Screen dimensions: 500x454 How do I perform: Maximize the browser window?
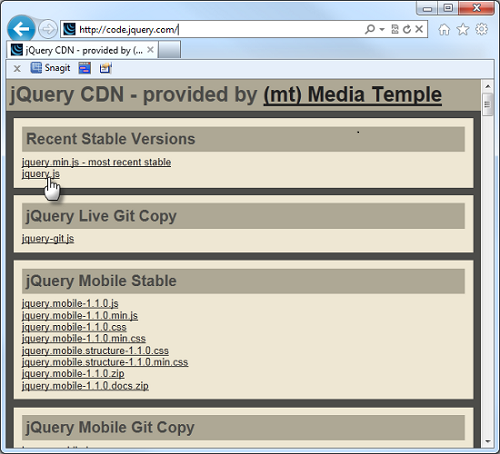(448, 8)
